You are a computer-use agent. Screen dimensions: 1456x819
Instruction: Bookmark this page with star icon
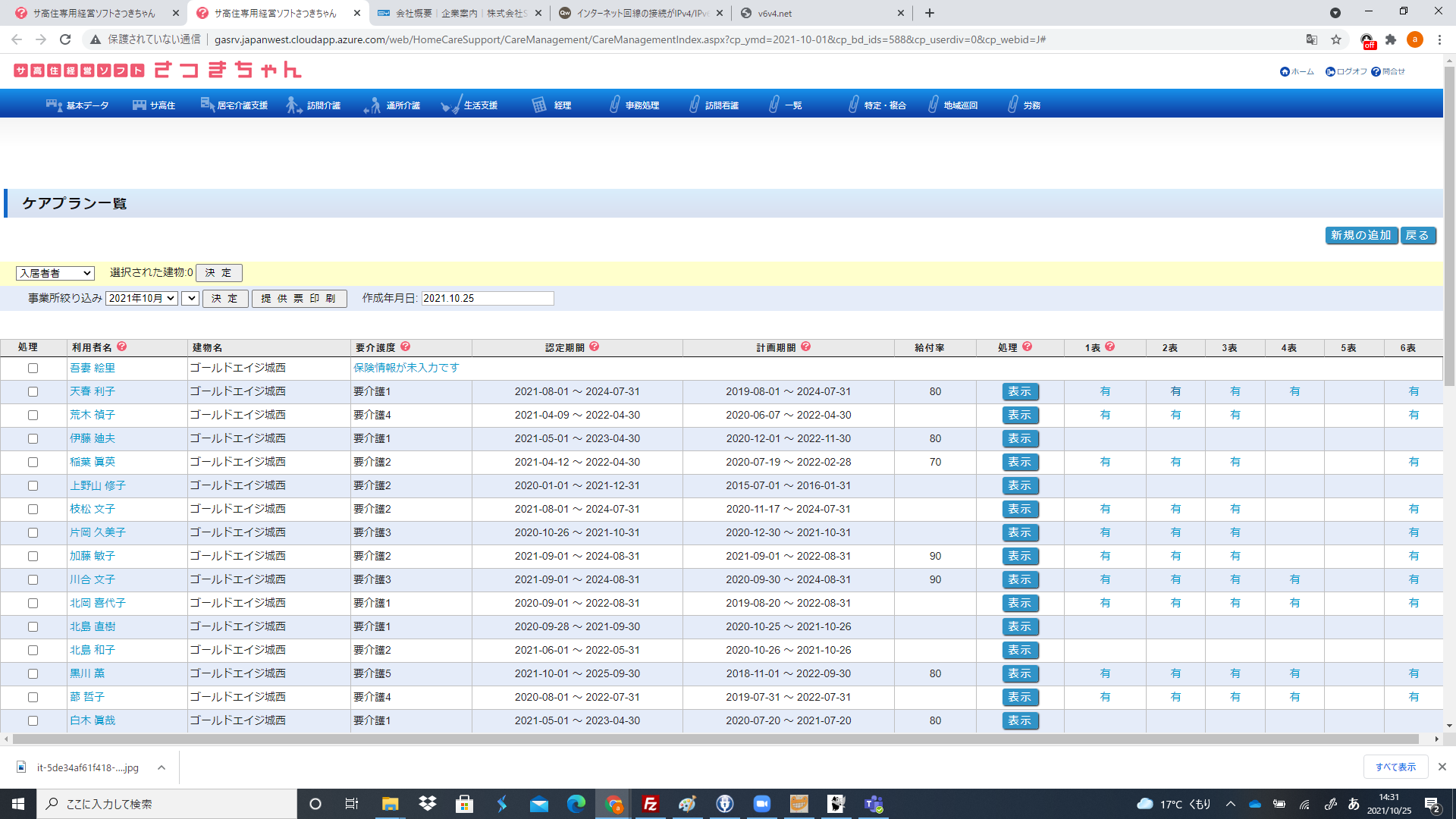pos(1336,39)
